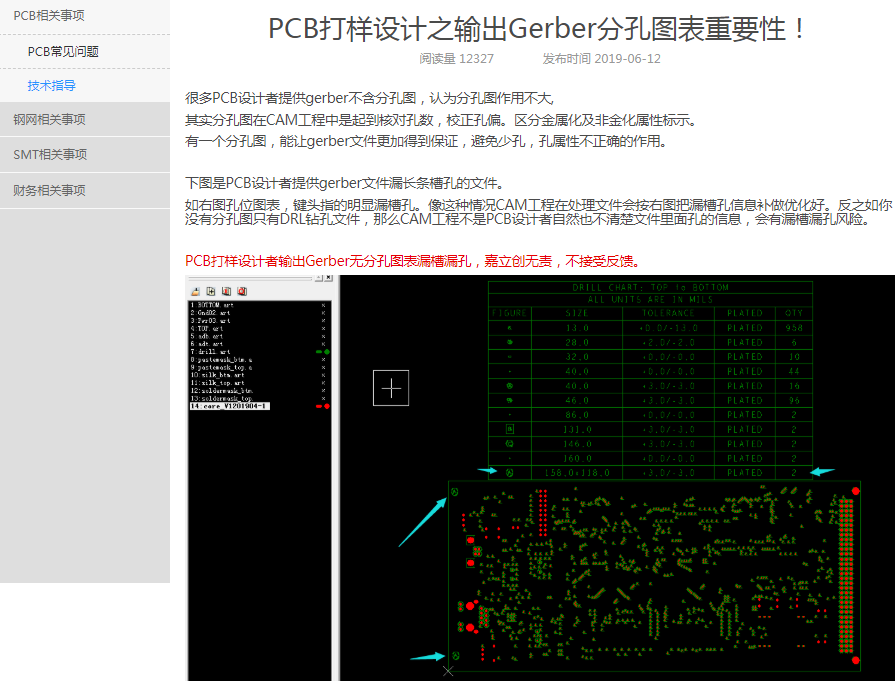Click the white crosshair box in the viewport
The height and width of the screenshot is (681, 895).
point(391,388)
